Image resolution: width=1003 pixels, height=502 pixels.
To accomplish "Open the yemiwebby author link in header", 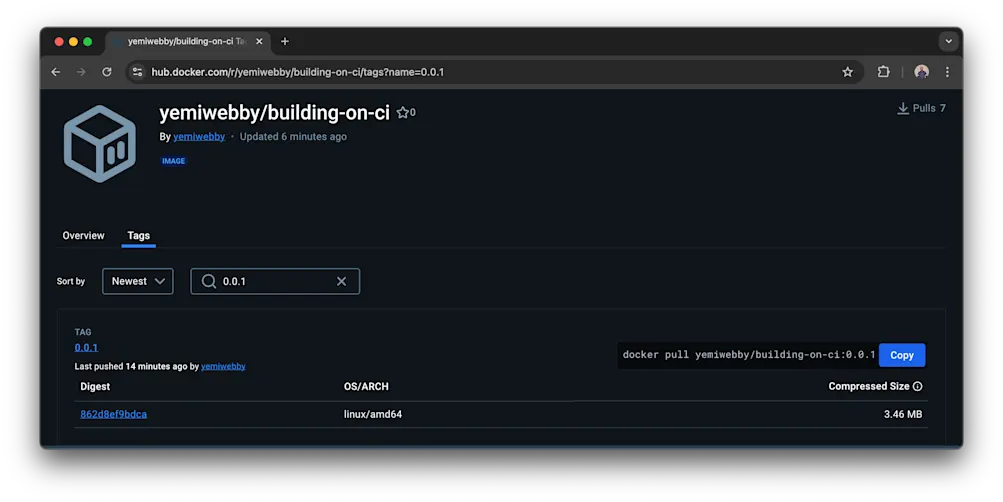I will tap(199, 137).
